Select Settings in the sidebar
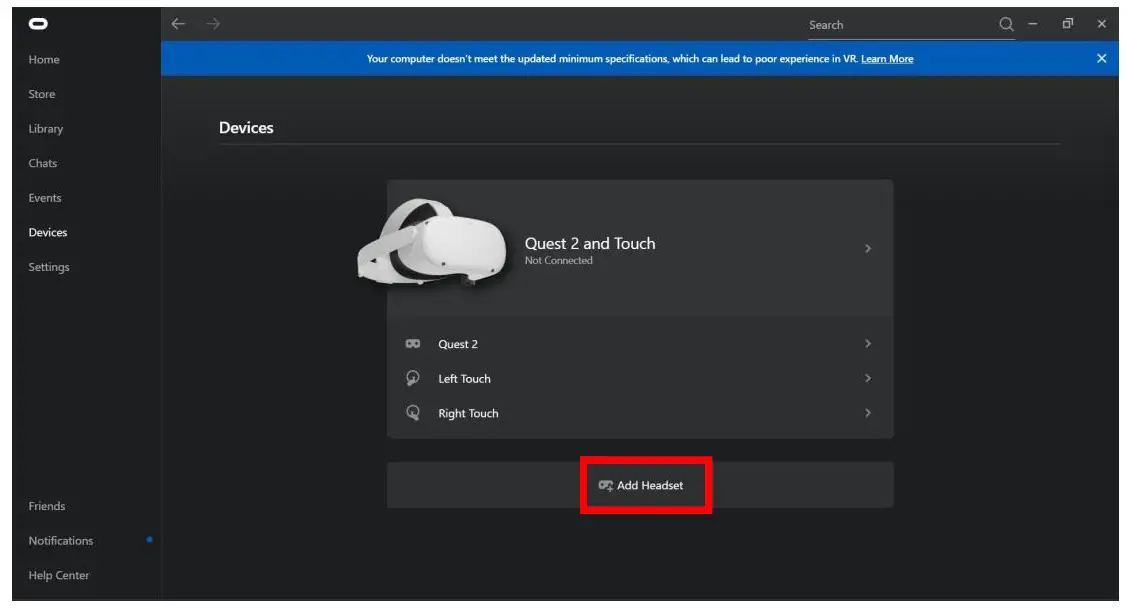1127x608 pixels. pos(49,267)
